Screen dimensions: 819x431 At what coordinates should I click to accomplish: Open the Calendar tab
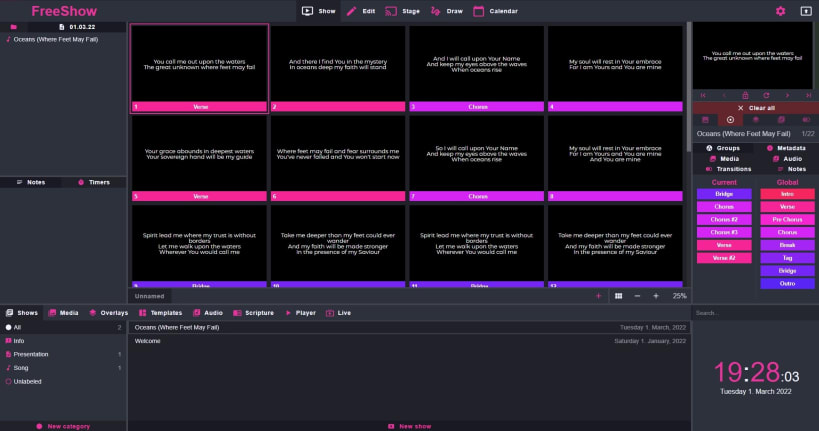(495, 11)
